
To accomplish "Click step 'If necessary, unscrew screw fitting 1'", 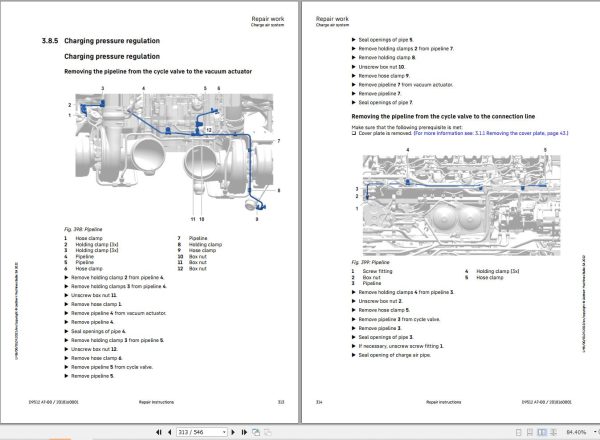I will [401, 346].
